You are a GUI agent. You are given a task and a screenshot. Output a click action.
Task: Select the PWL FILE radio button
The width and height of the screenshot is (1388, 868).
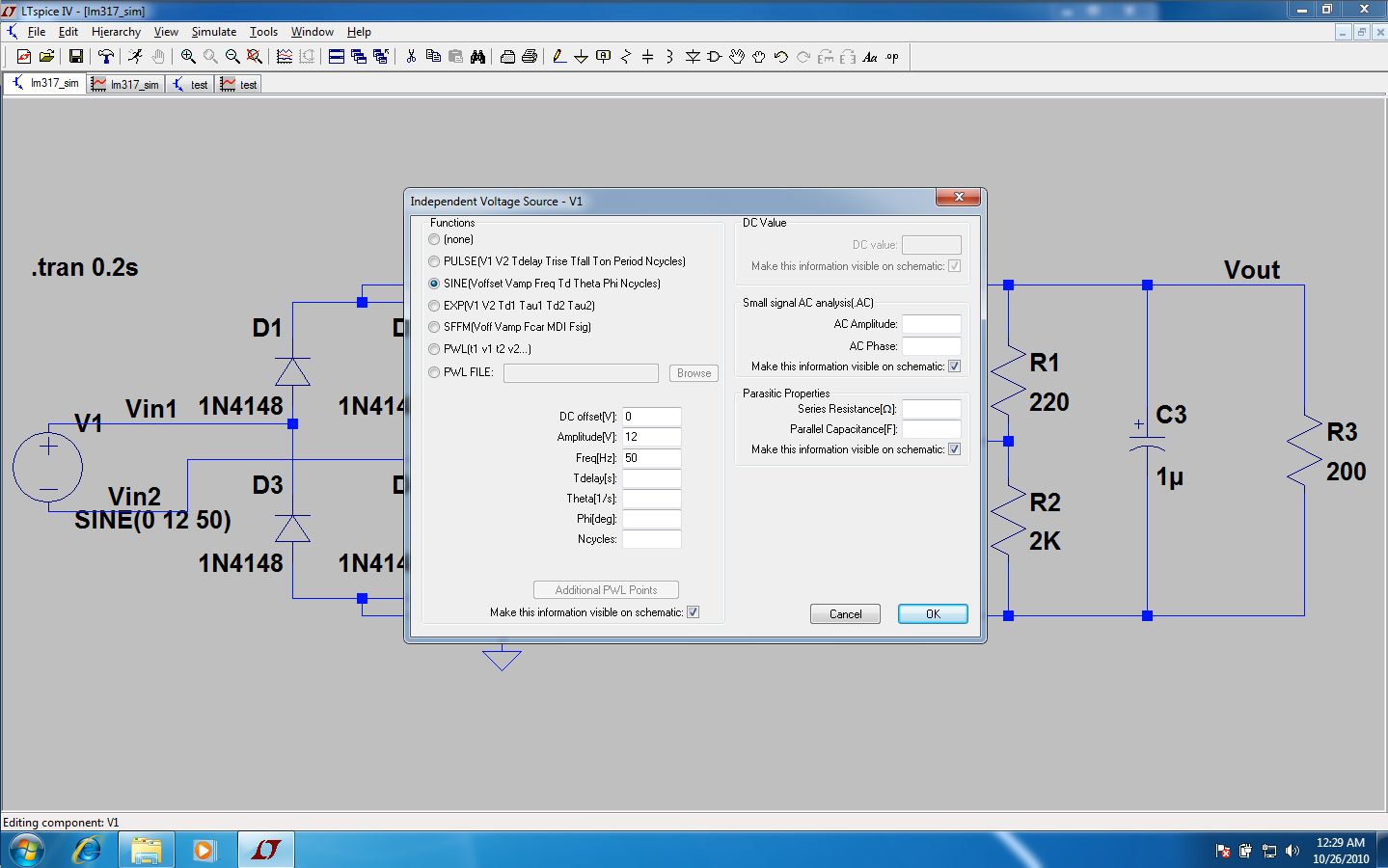pyautogui.click(x=434, y=372)
